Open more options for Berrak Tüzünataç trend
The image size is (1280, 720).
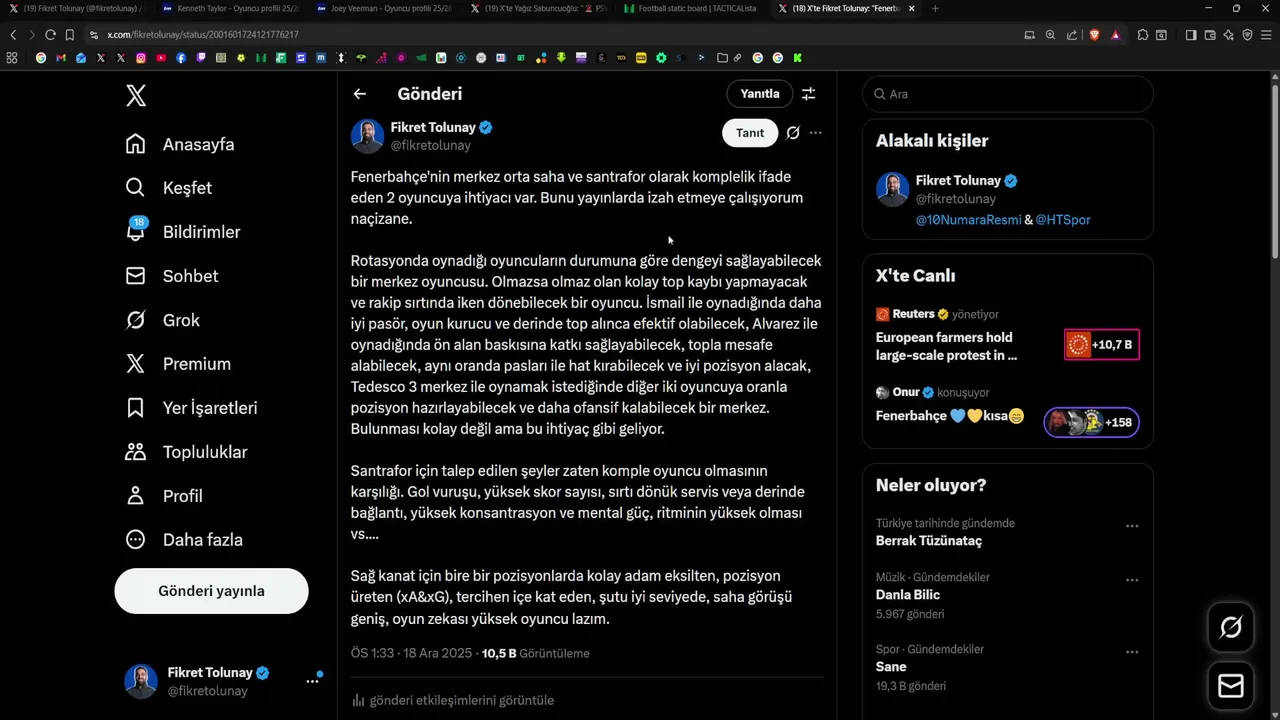pos(1132,525)
